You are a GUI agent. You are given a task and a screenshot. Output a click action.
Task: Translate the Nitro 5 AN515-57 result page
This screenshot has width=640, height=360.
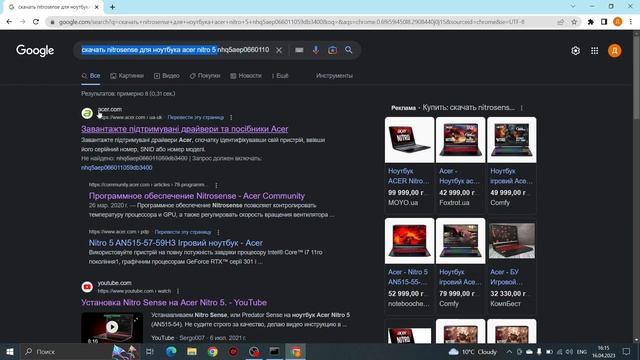click(183, 232)
